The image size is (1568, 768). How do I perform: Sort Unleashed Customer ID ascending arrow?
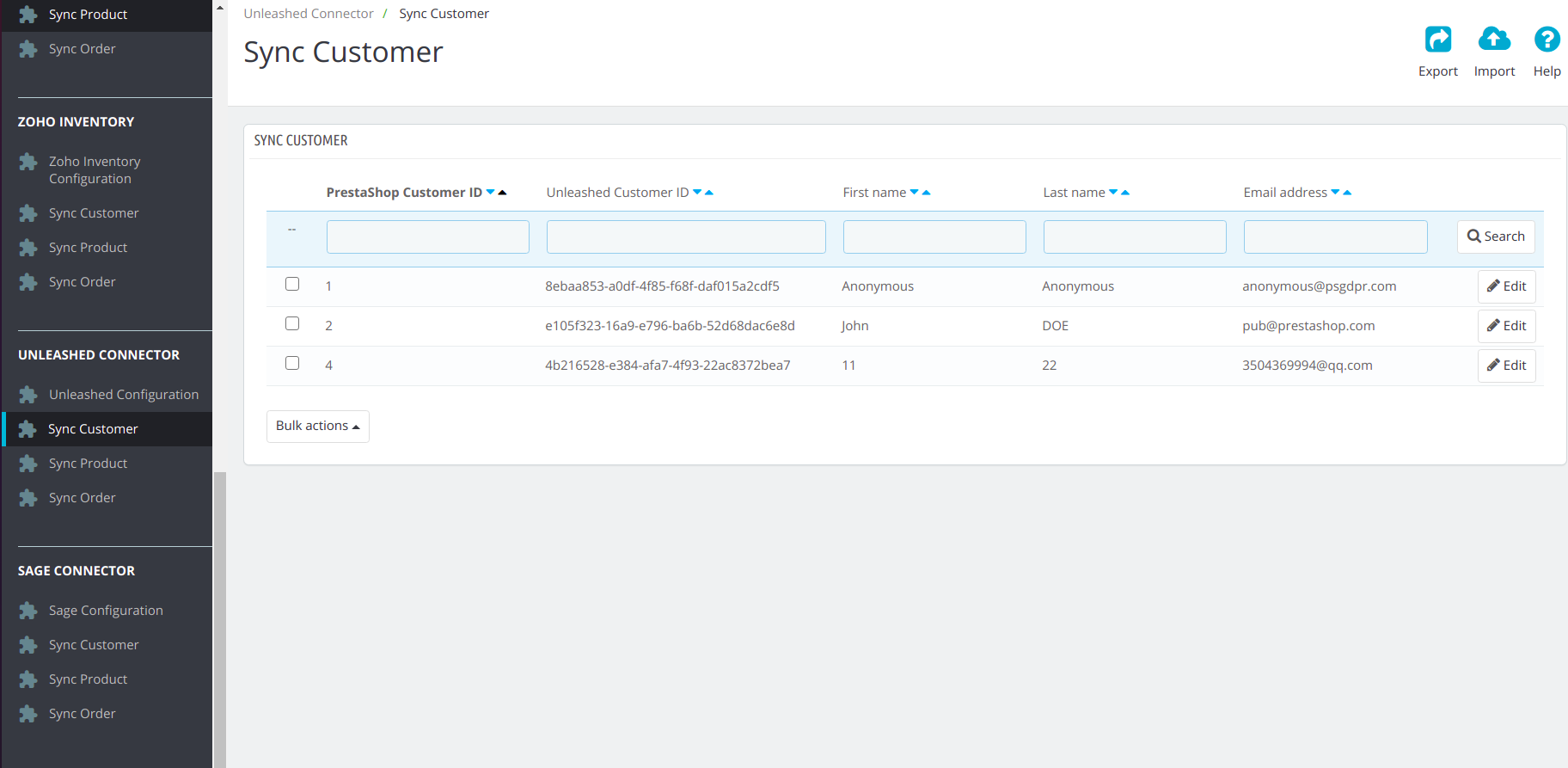pyautogui.click(x=709, y=193)
